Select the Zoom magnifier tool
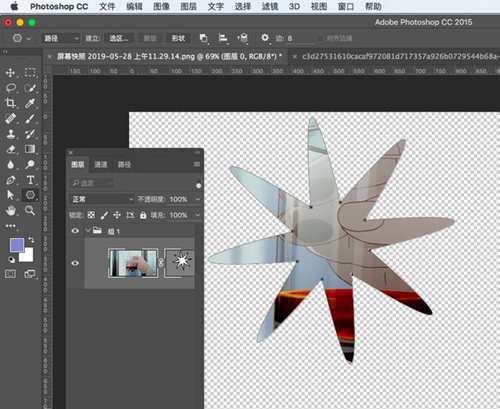 (30, 210)
